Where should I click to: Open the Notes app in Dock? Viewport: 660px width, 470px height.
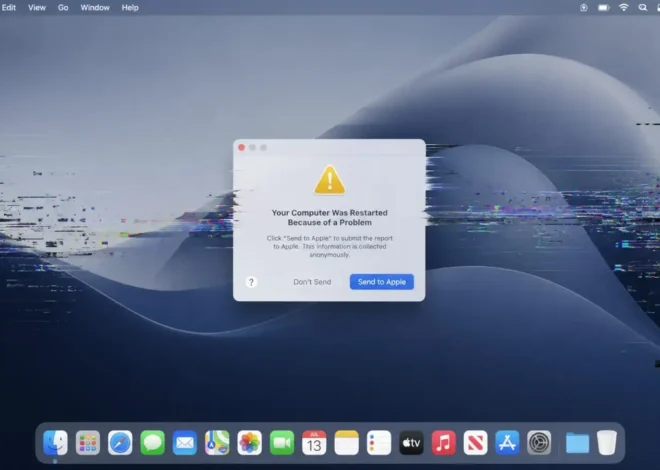(346, 443)
